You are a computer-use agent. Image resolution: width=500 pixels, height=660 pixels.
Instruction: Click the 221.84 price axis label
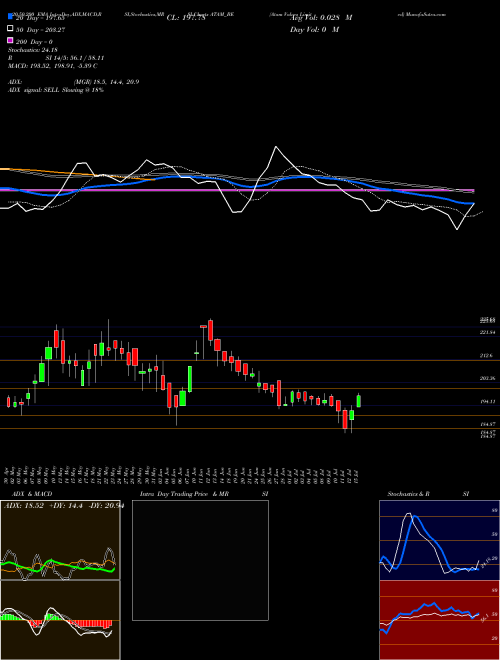click(x=487, y=333)
